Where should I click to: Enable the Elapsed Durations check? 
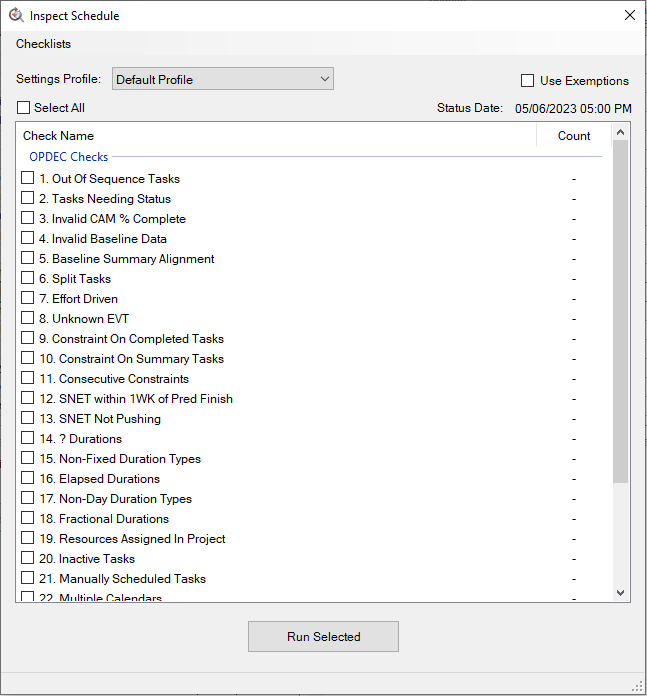[x=28, y=478]
